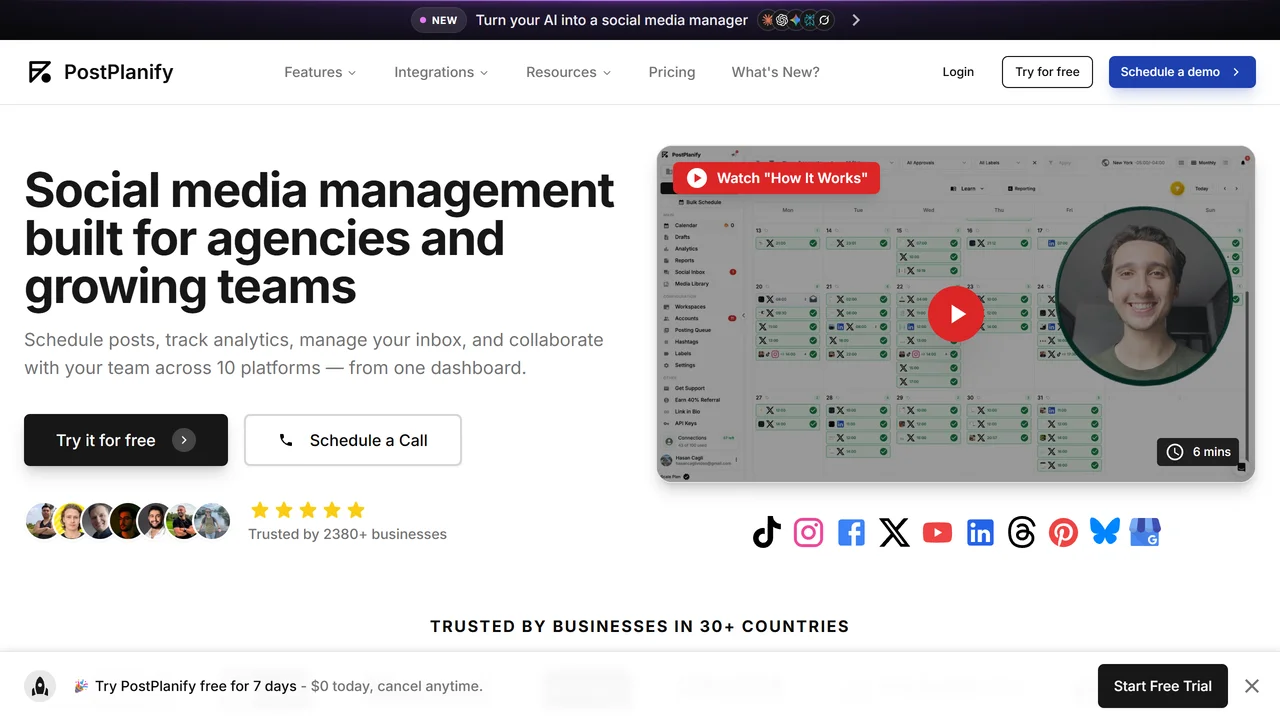Click the PostPlanify logo in the navbar

tap(101, 72)
